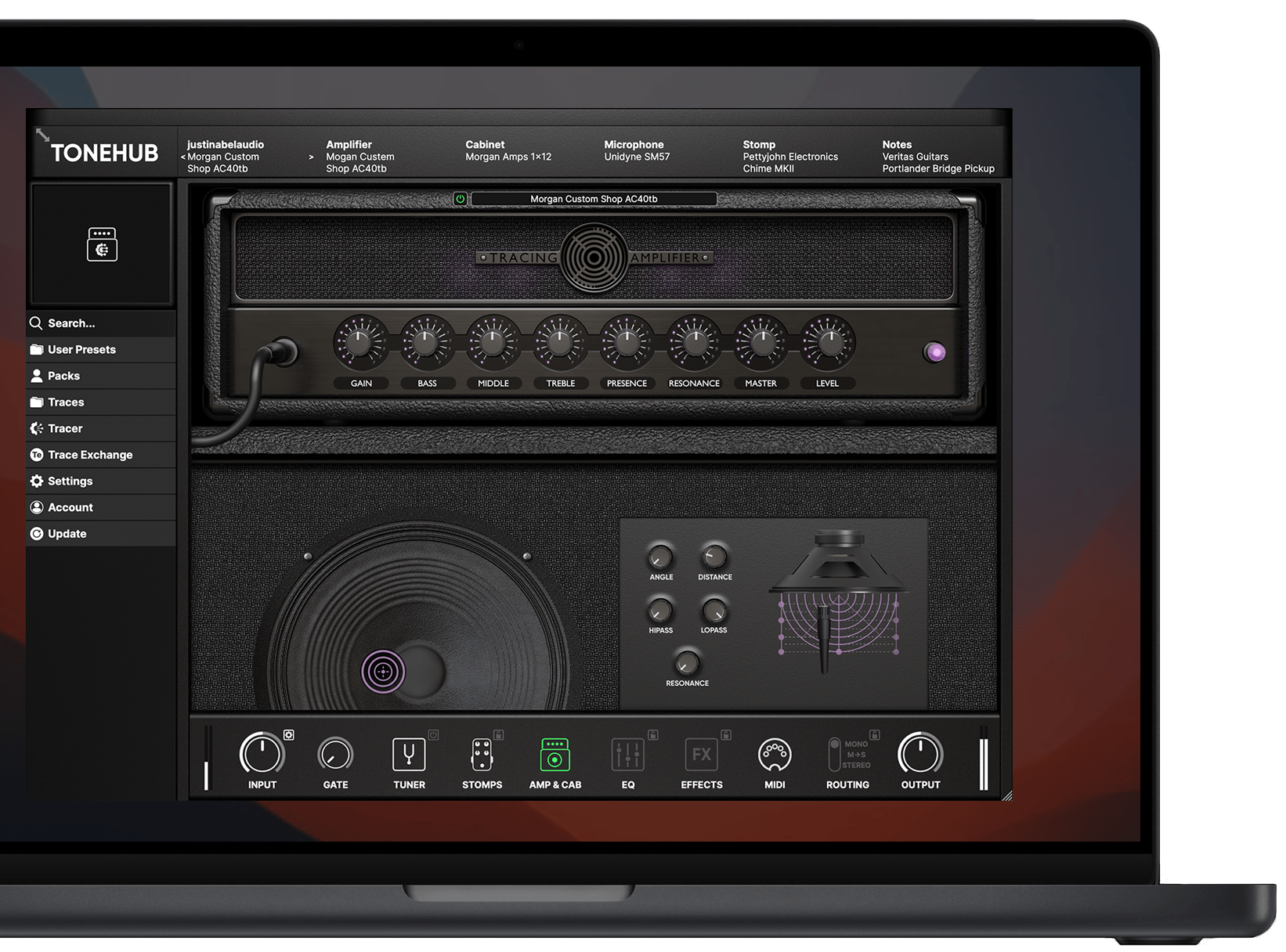This screenshot has height=952, width=1286.
Task: Click the Tracer icon in sidebar
Action: pyautogui.click(x=36, y=428)
